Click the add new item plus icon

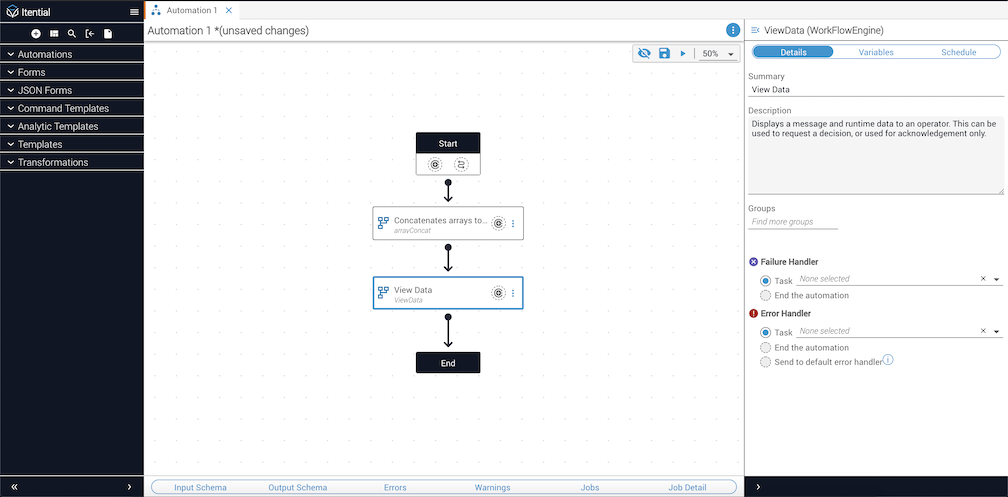(36, 33)
